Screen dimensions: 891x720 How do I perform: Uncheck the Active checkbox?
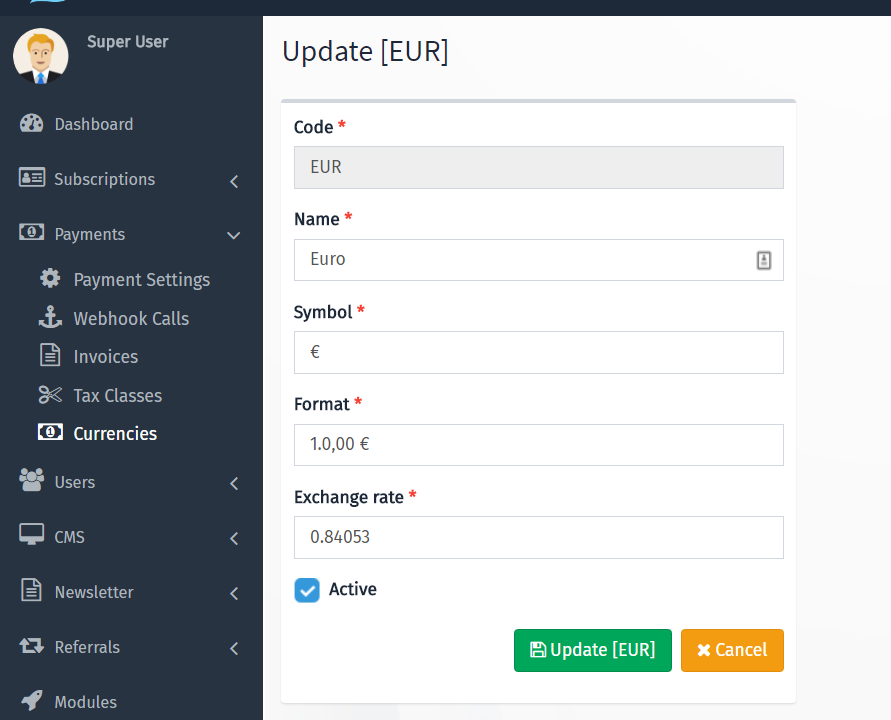307,590
